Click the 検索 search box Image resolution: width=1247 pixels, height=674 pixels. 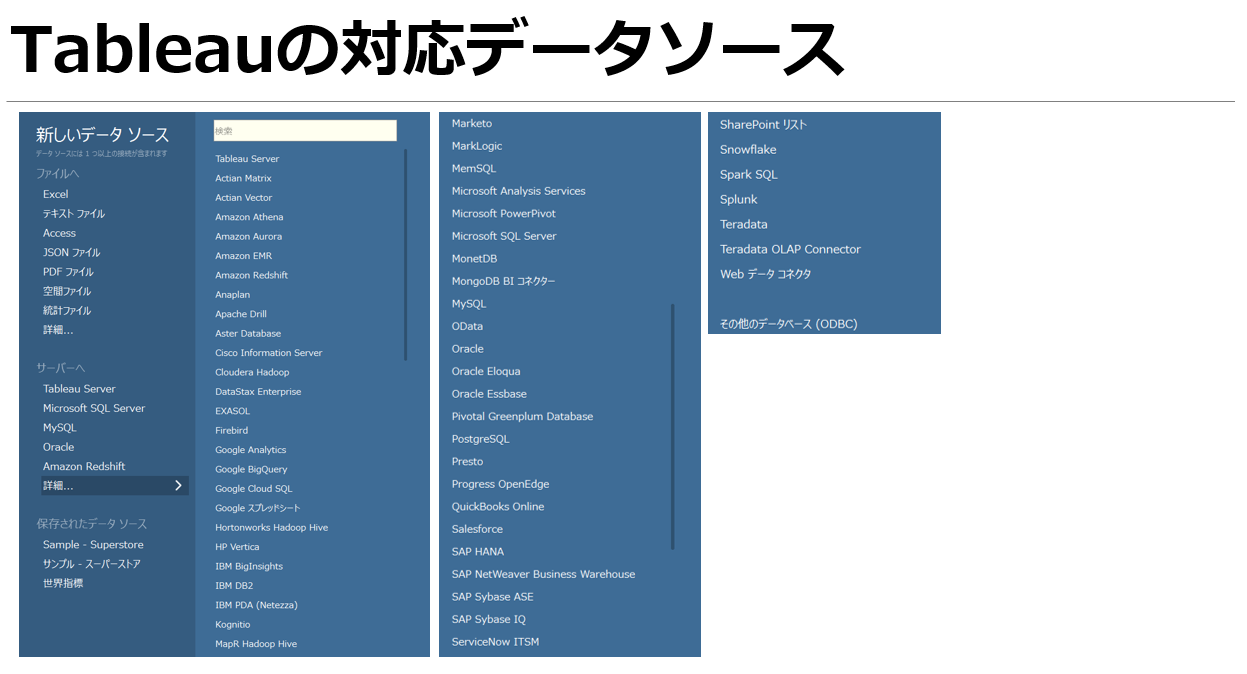(x=305, y=131)
